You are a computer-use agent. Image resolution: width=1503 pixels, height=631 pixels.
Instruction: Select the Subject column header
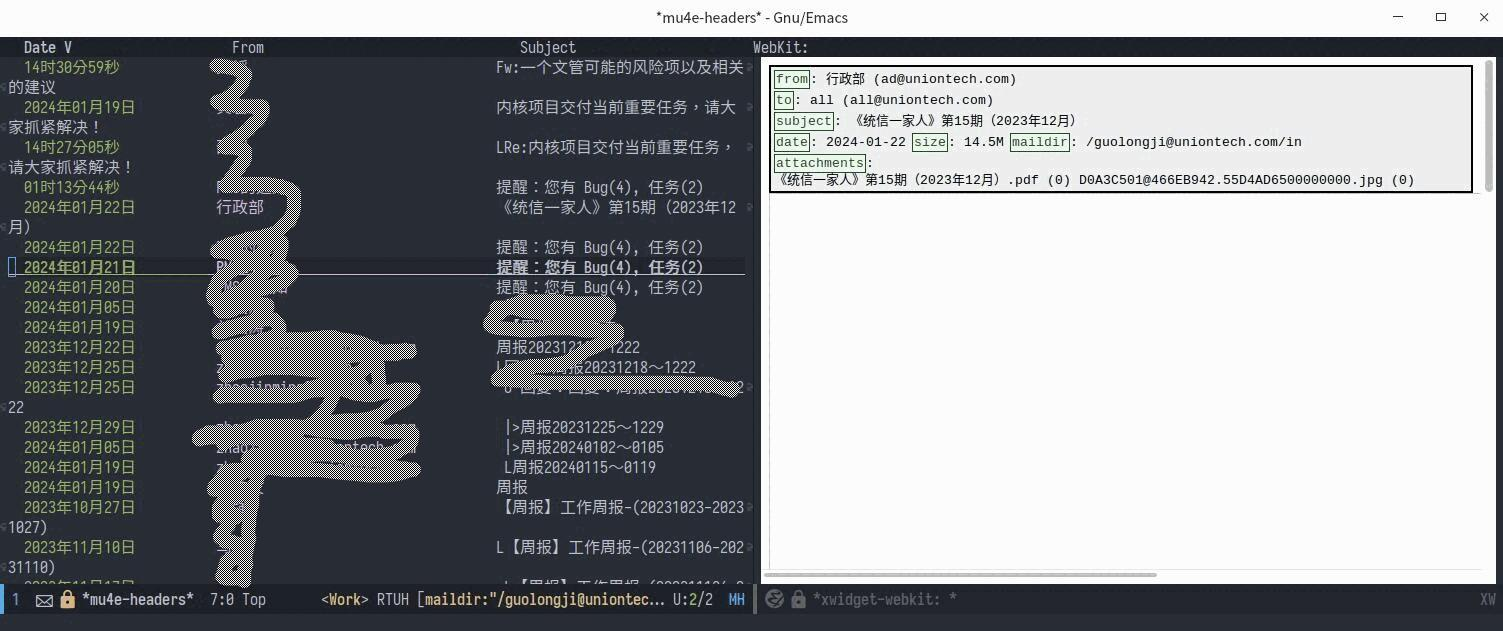pos(548,47)
